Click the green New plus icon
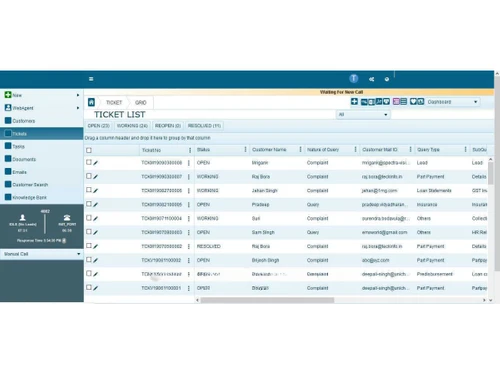Image resolution: width=500 pixels, height=375 pixels. 8,95
